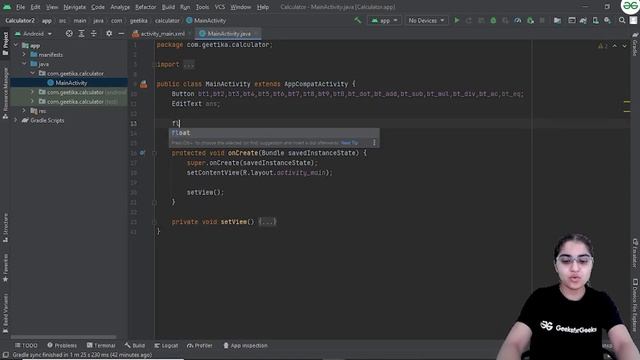This screenshot has height=360, width=640.
Task: Open the Project tool window sidebar button
Action: (5, 43)
